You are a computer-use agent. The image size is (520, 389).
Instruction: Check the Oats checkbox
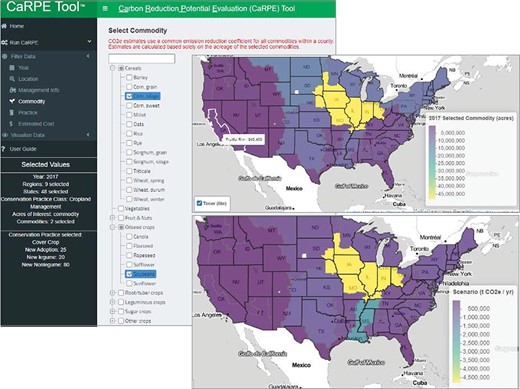129,124
